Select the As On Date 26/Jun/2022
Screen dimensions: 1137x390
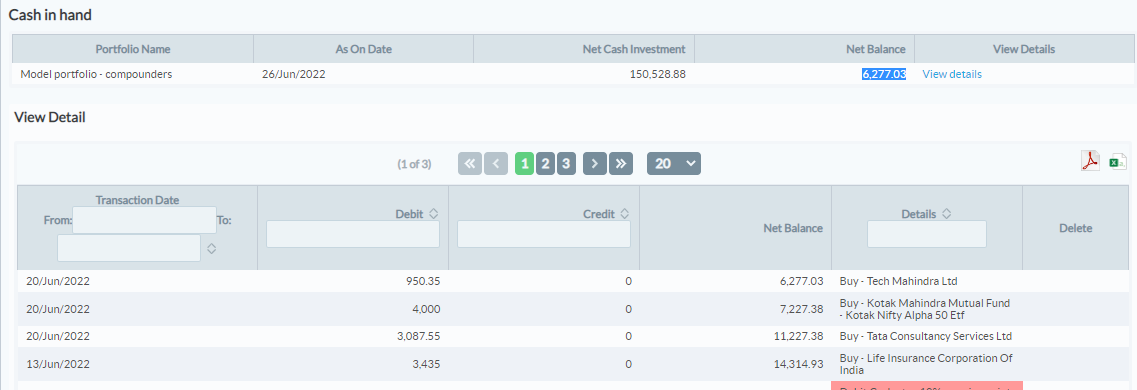(294, 74)
